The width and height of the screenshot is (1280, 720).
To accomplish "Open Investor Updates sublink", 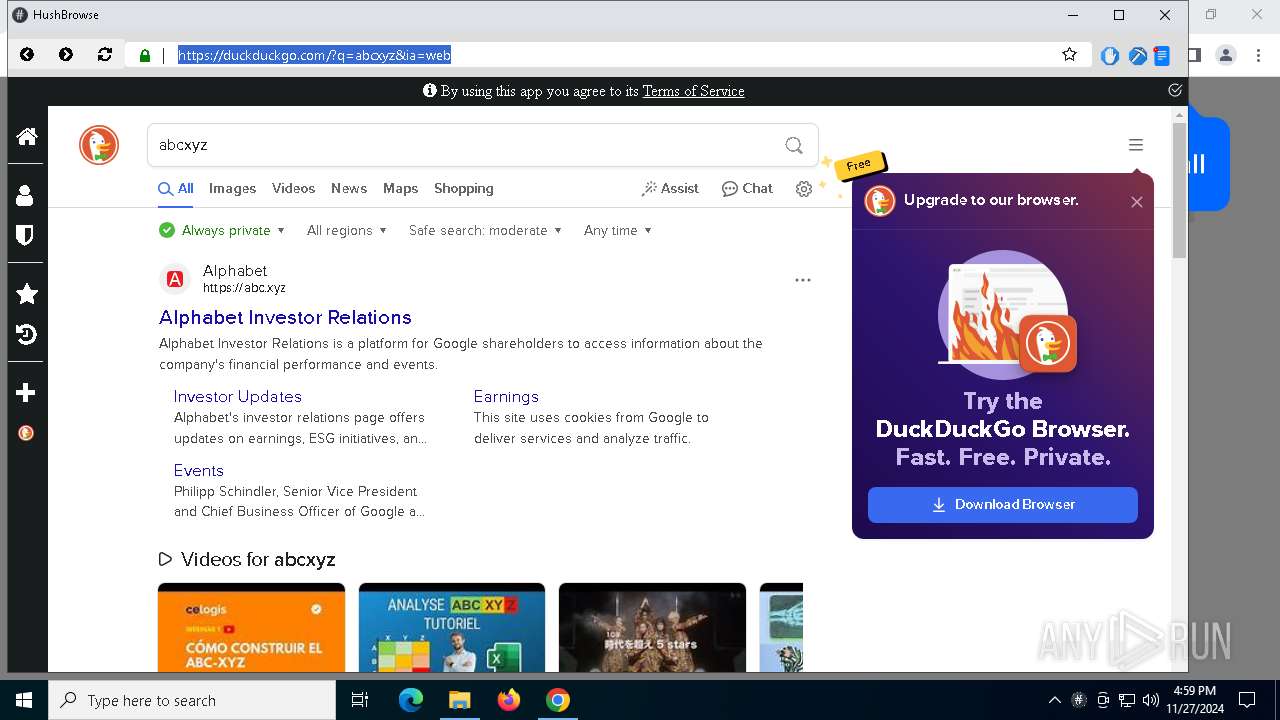I will 238,397.
